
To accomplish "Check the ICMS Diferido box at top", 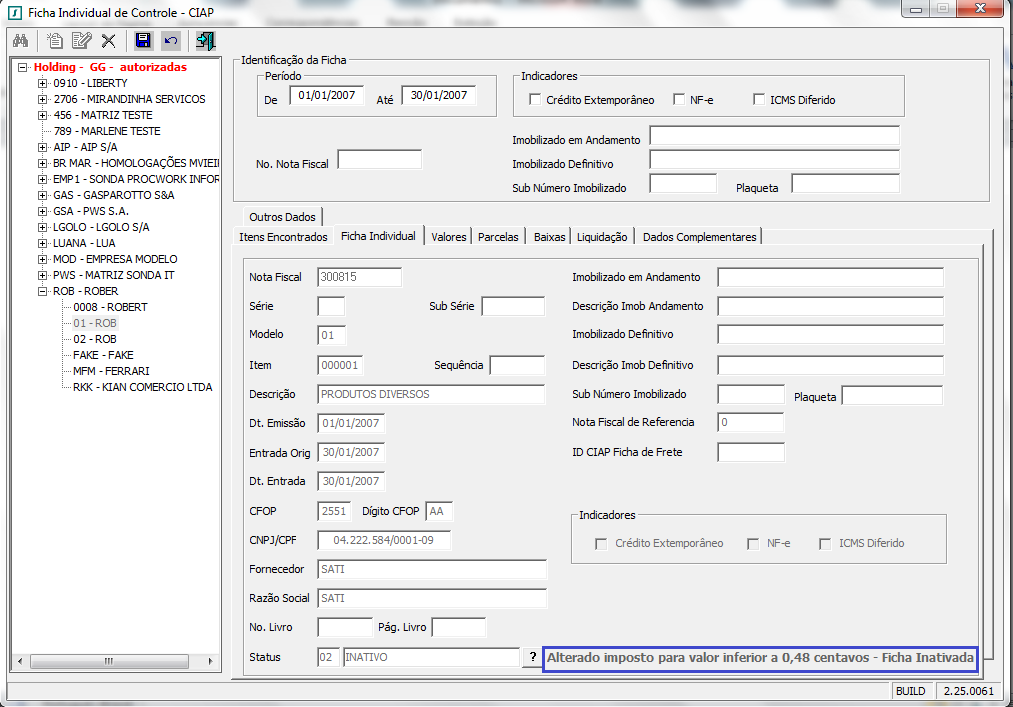I will point(760,100).
